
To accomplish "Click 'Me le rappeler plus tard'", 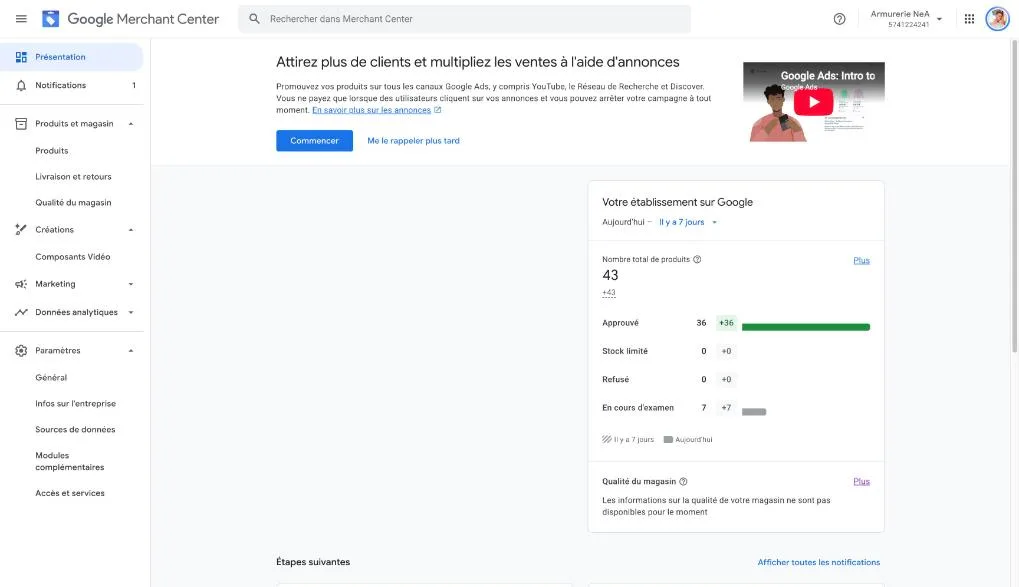I will coord(413,140).
